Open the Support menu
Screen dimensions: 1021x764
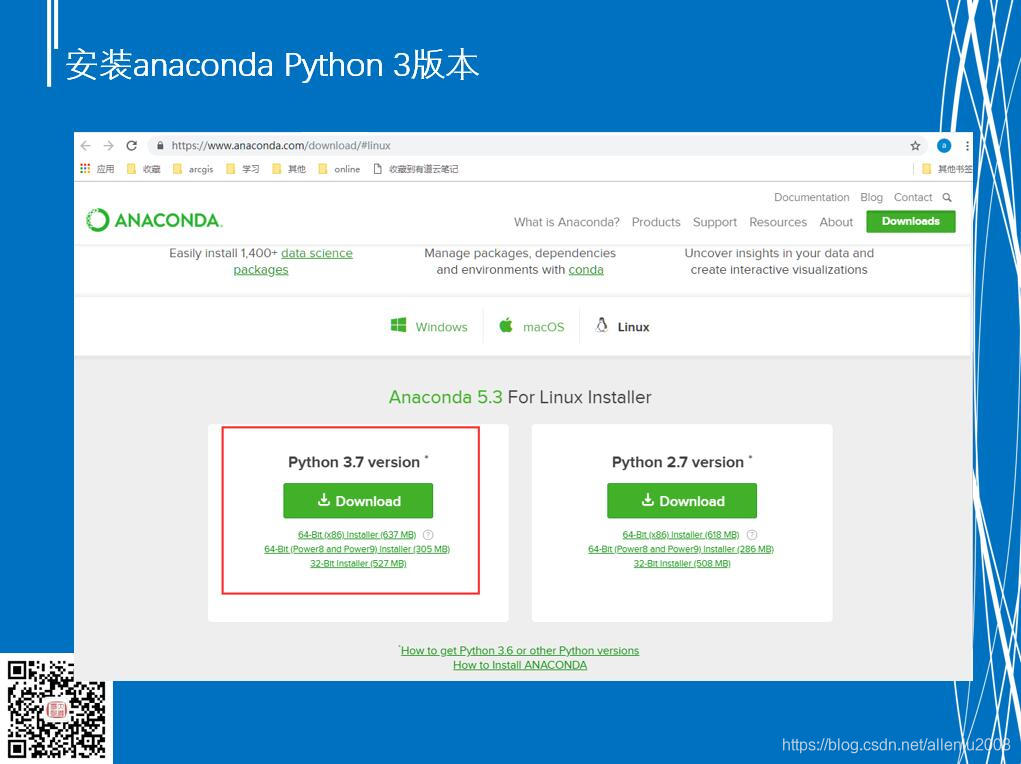[x=714, y=222]
